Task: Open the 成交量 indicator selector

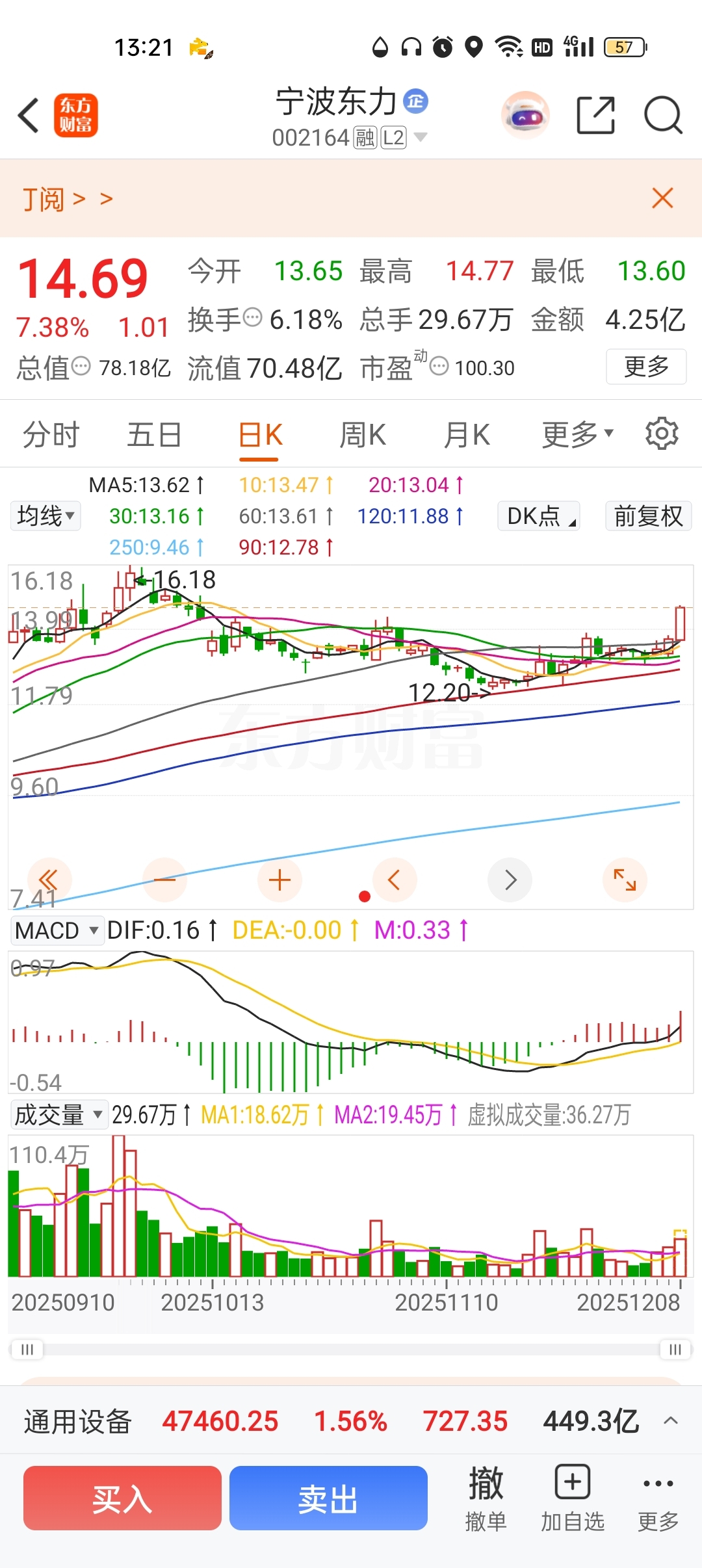Action: coord(58,1114)
